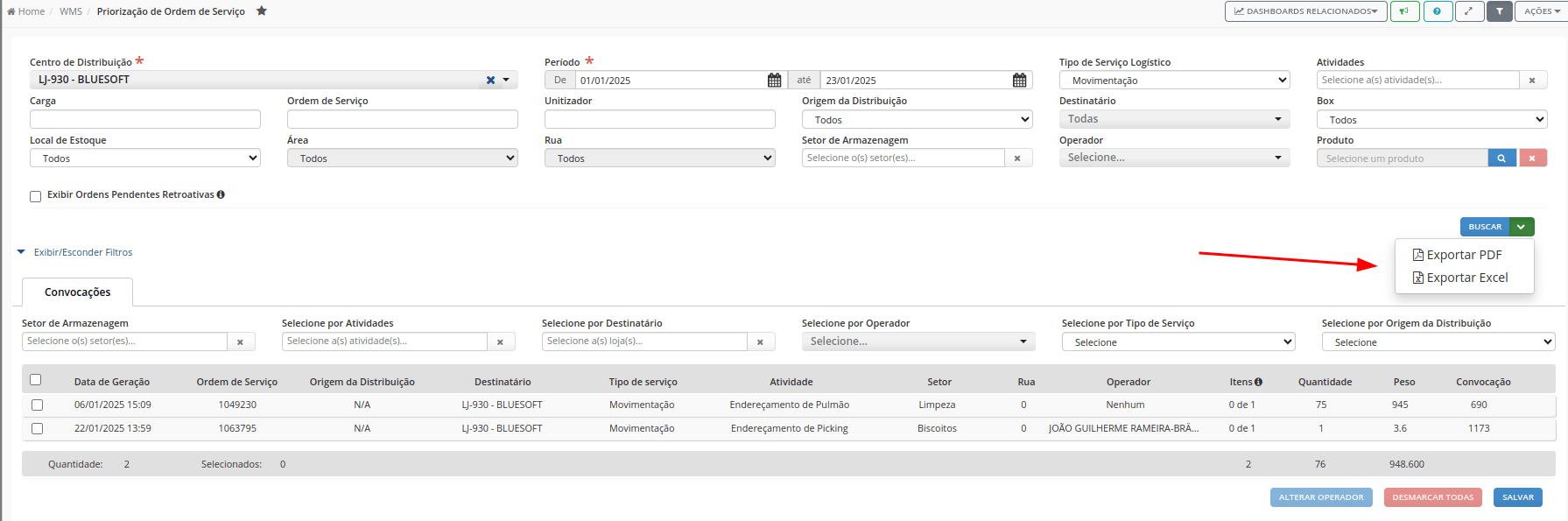Open the Operador Selecione dropdown
This screenshot has height=521, width=1568.
(1174, 158)
